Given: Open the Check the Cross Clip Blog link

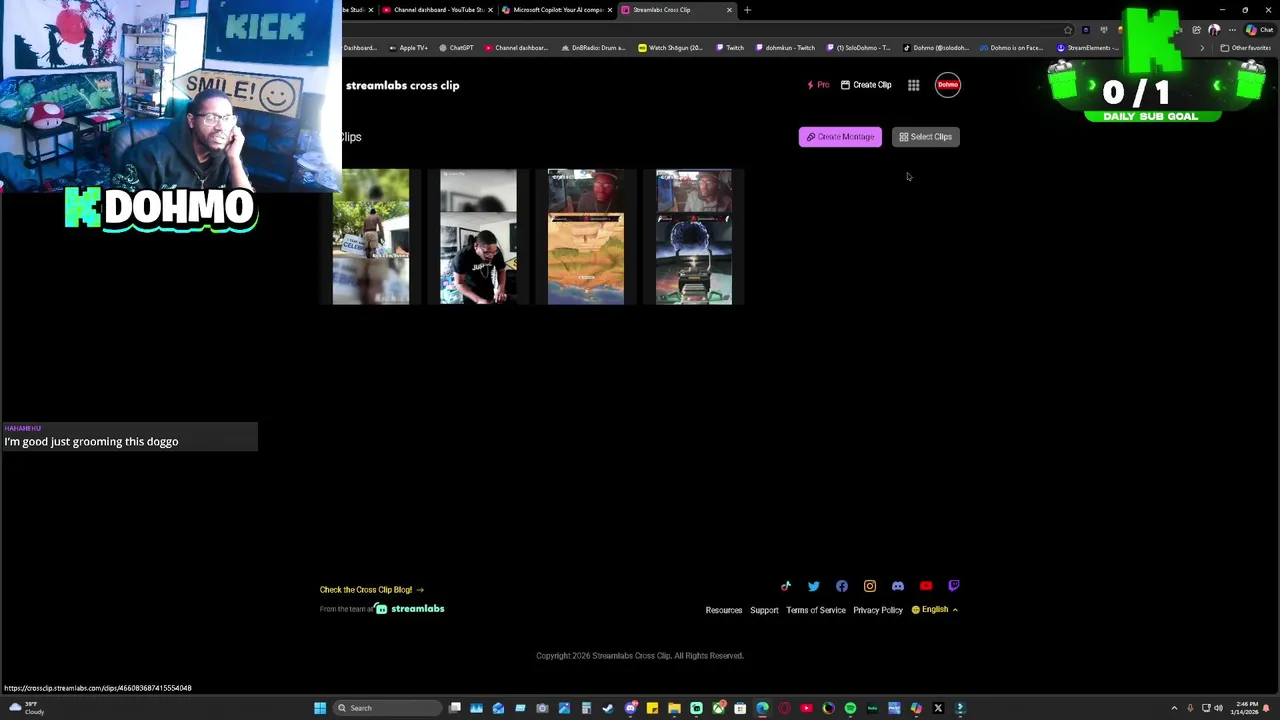Looking at the screenshot, I should 372,590.
